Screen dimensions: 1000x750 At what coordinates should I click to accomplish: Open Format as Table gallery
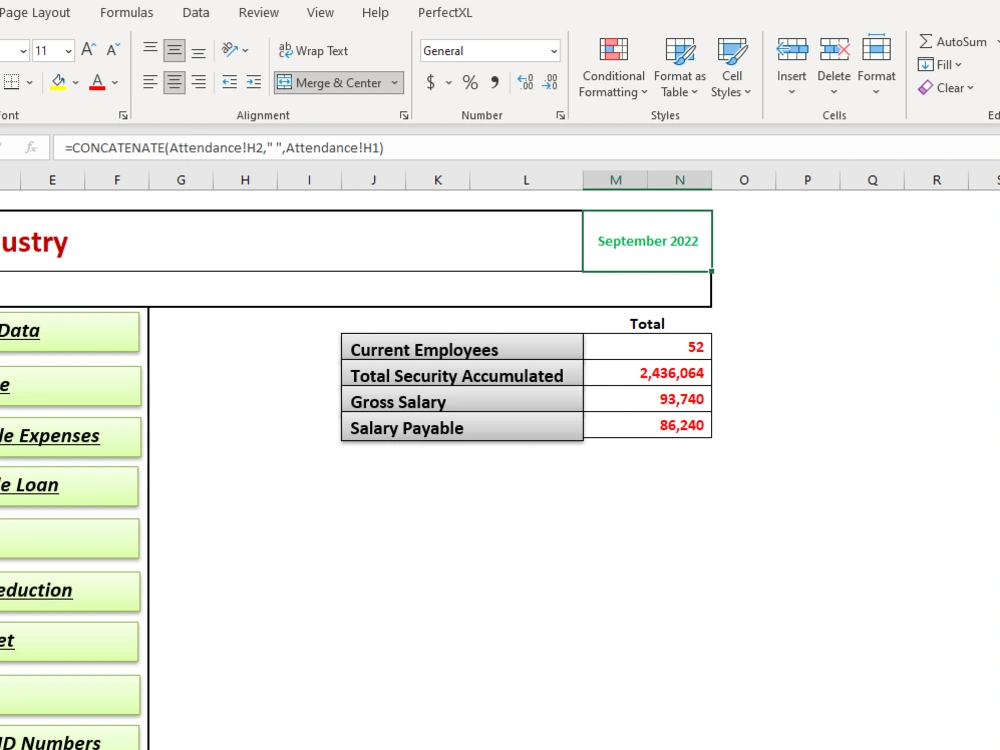tap(680, 67)
